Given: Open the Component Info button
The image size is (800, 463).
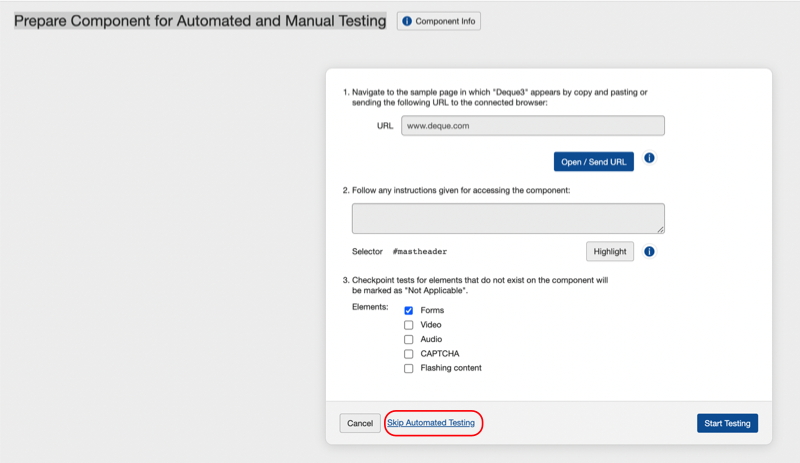Looking at the screenshot, I should [439, 21].
